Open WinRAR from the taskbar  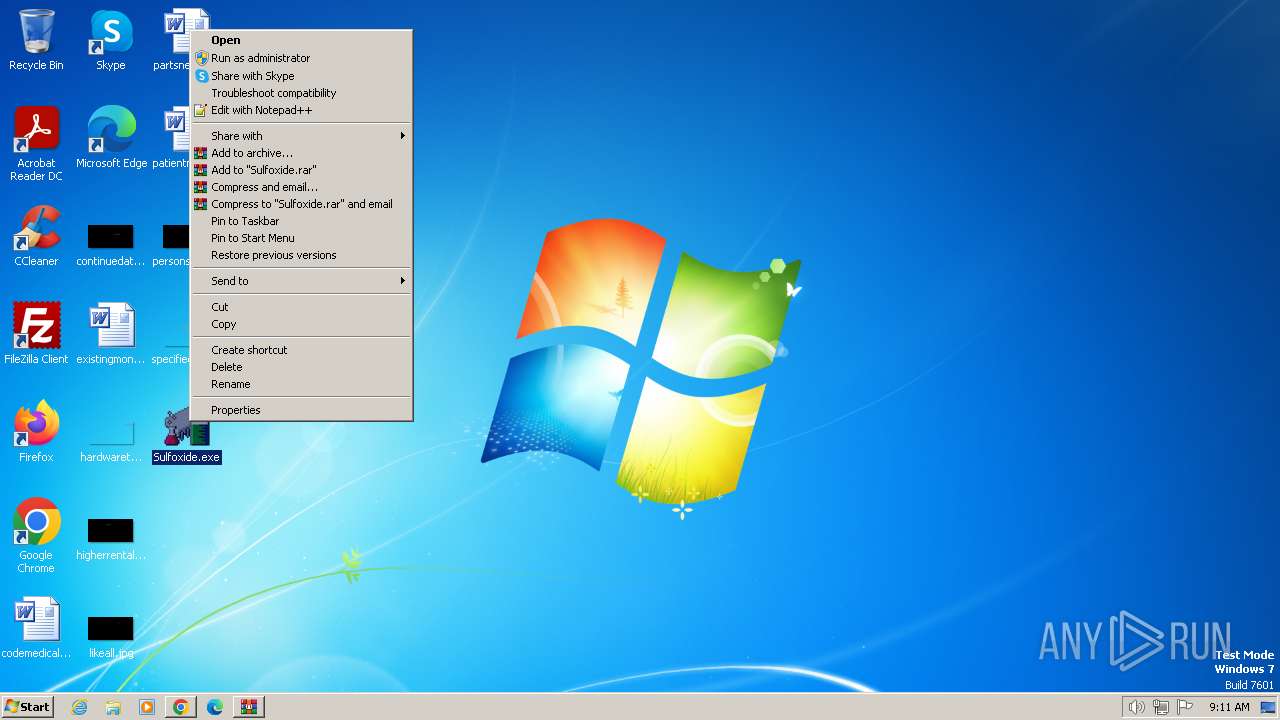point(249,707)
